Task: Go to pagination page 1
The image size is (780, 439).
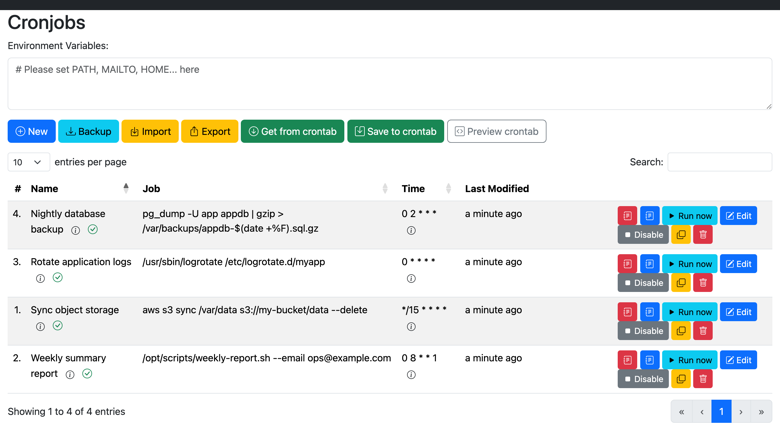Action: [x=721, y=412]
